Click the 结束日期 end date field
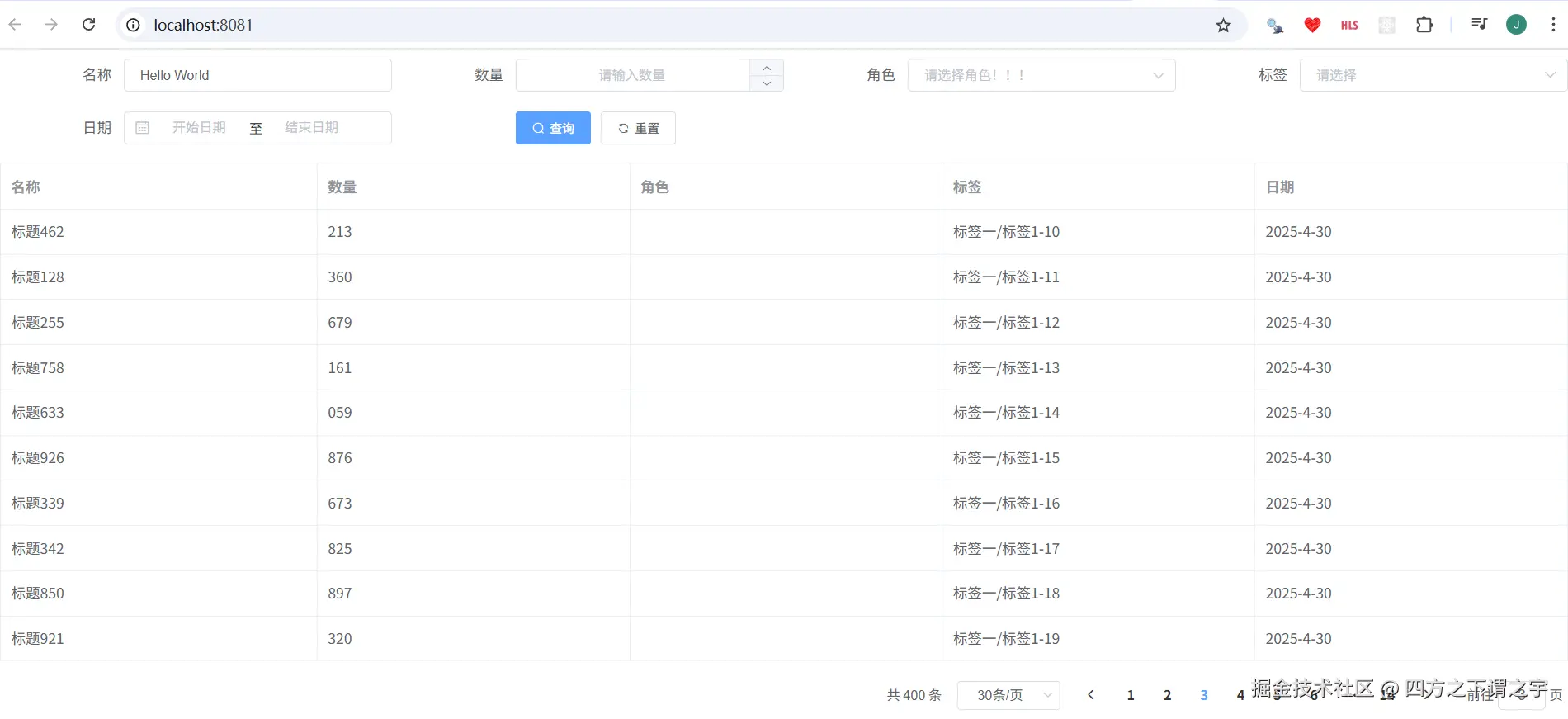 pos(311,127)
